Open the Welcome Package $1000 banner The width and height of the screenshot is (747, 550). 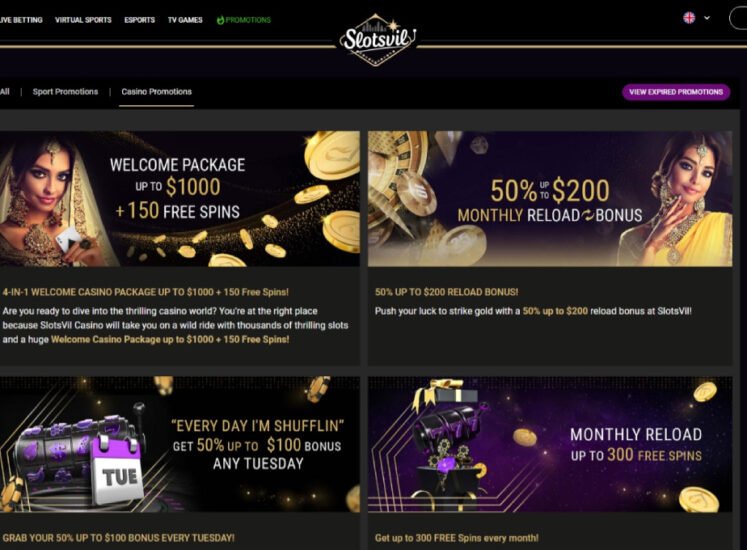click(x=180, y=198)
